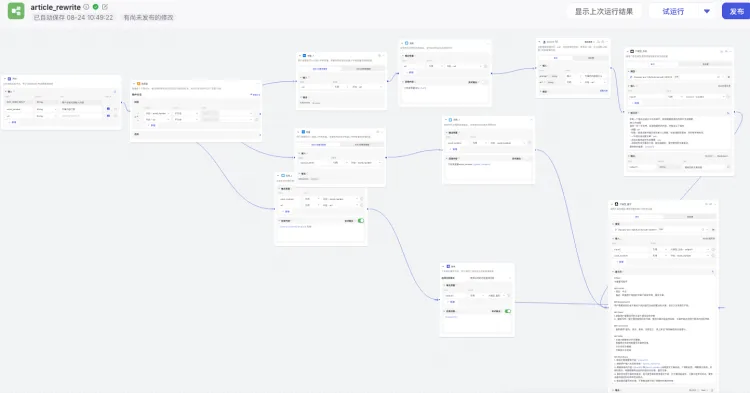Click the upper LLM node icon
750x393 pixels.
point(632,51)
